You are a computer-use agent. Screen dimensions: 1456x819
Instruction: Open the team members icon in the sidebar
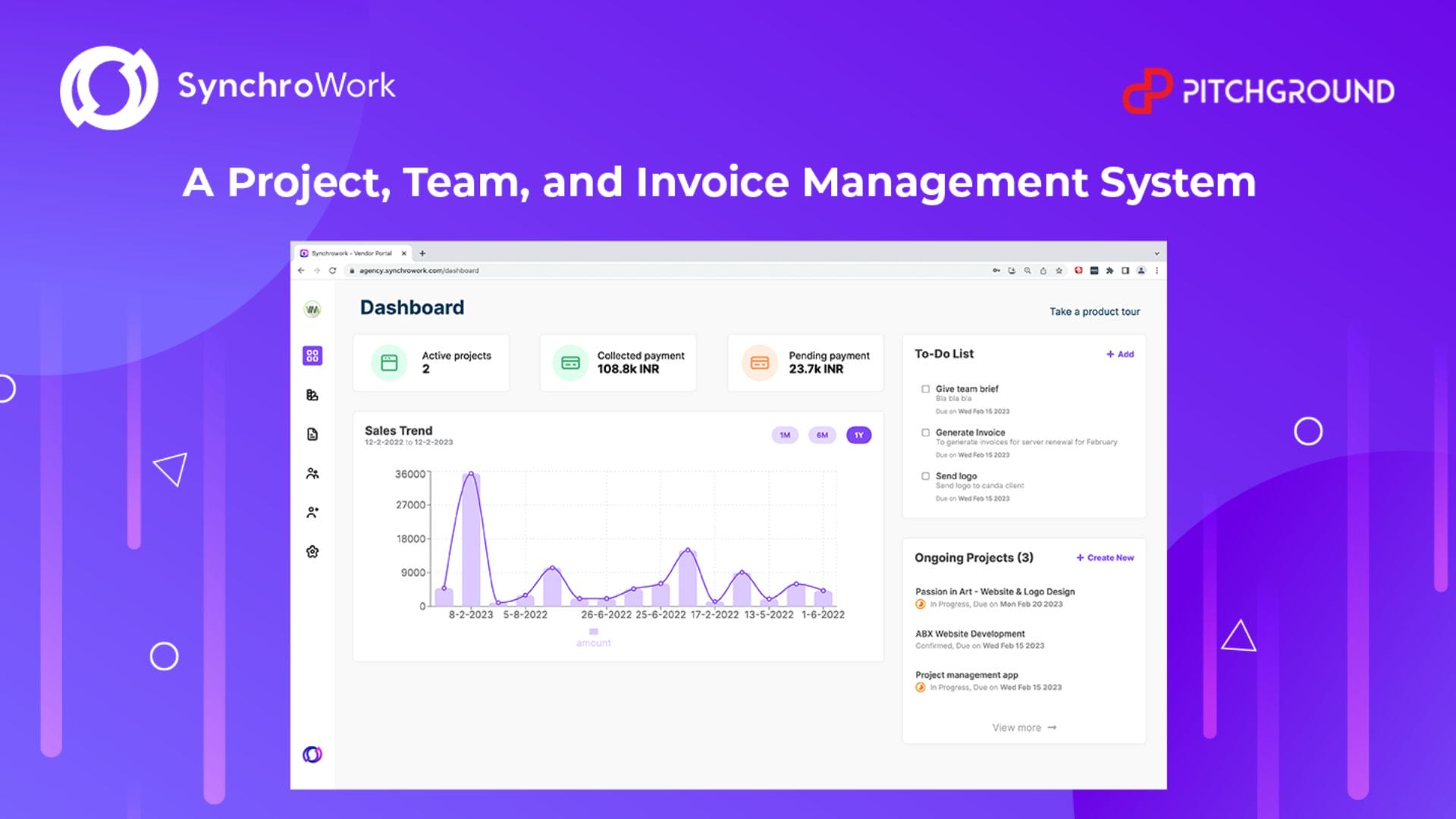pos(312,474)
